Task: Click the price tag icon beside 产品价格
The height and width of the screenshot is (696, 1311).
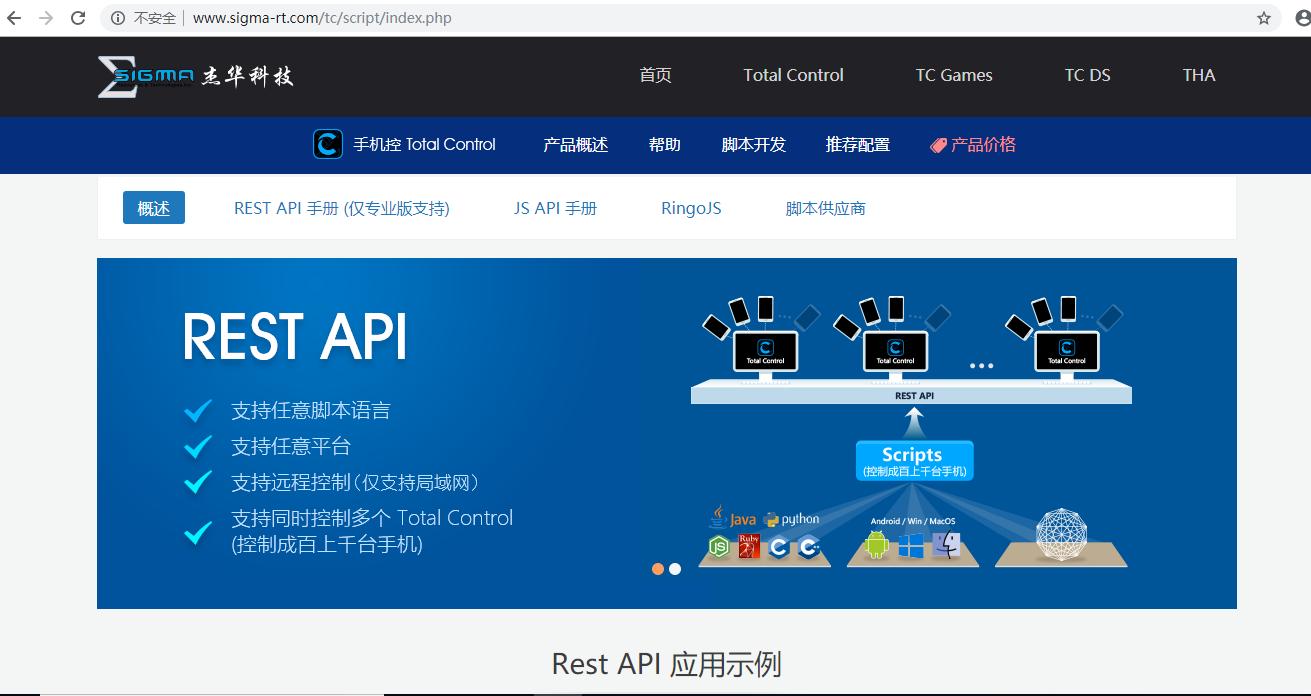Action: tap(938, 145)
